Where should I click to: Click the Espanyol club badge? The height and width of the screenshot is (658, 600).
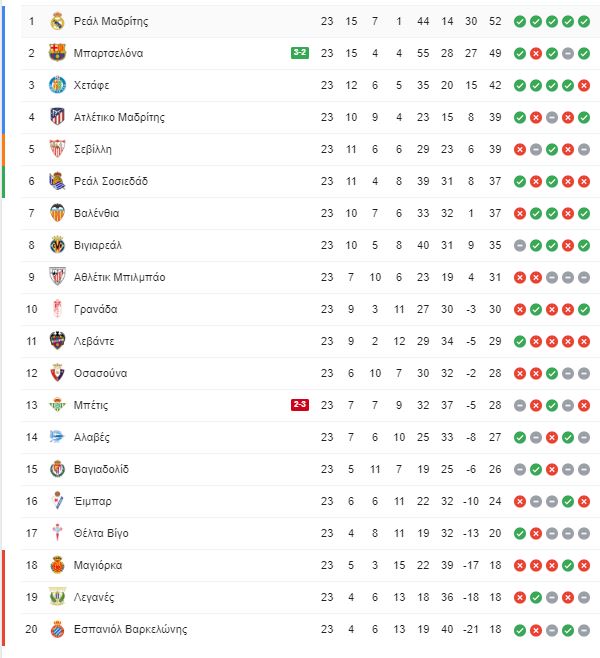[x=57, y=629]
